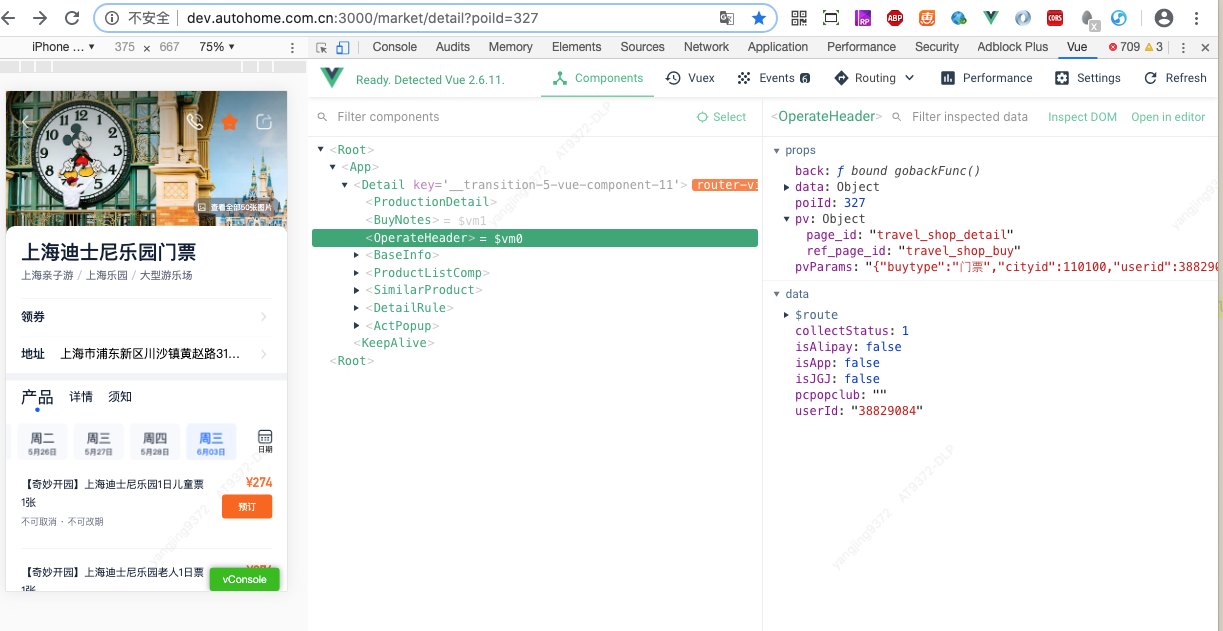Open the Routing dropdown
This screenshot has width=1223, height=631.
pos(873,78)
